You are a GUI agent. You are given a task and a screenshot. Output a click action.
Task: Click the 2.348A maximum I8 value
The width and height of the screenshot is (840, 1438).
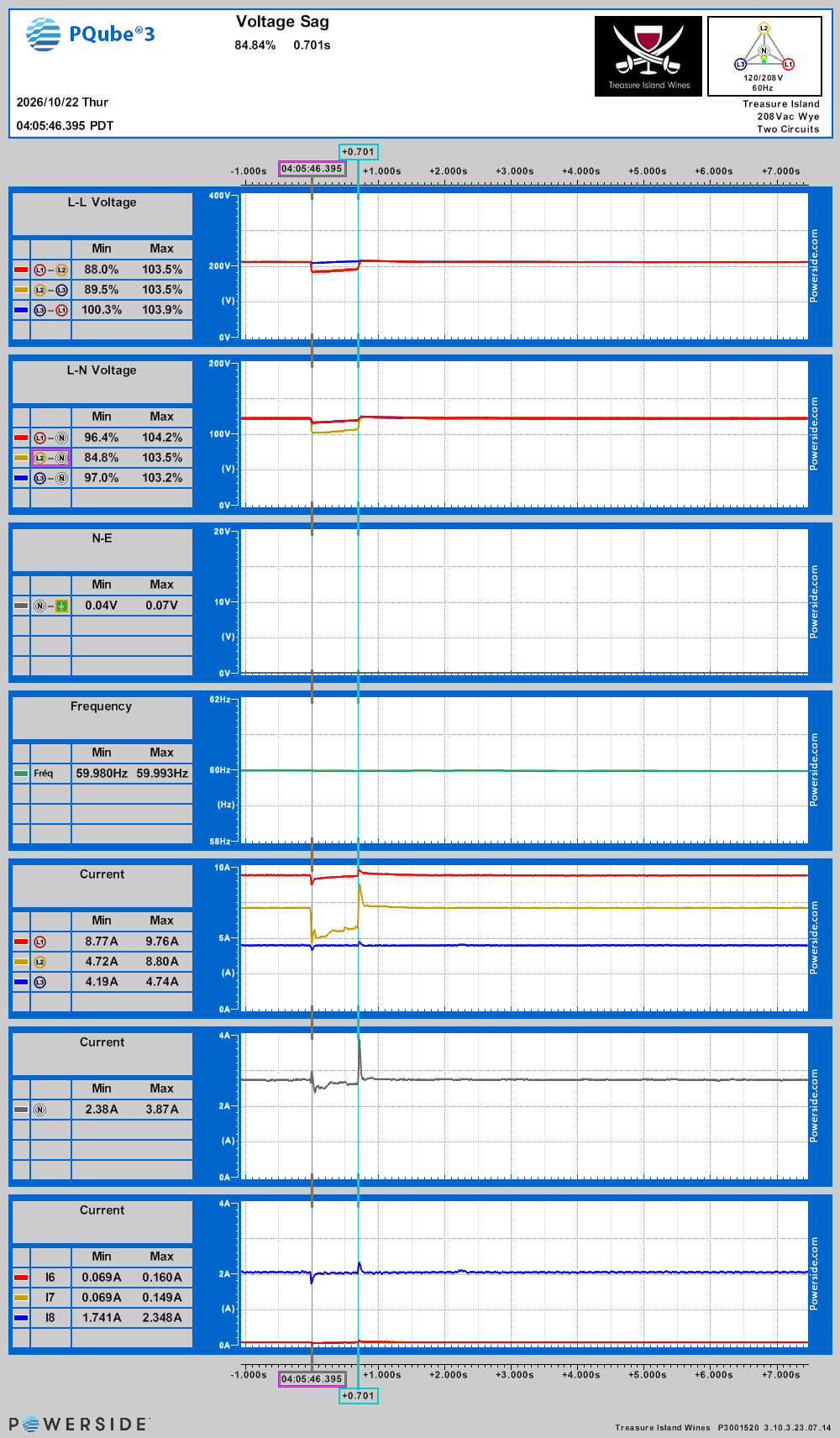[162, 1318]
